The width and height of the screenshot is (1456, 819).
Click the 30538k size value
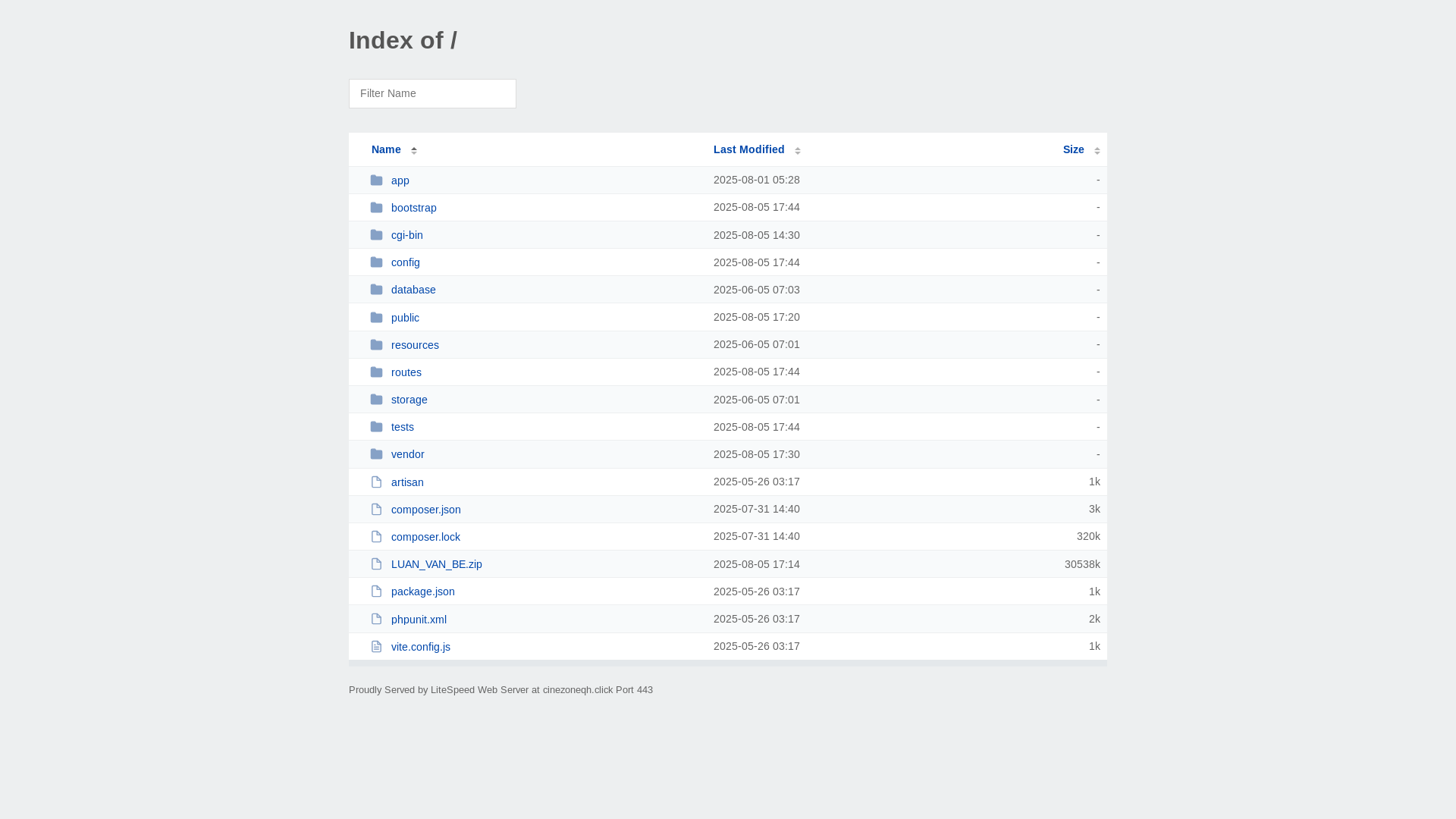[x=1082, y=564]
